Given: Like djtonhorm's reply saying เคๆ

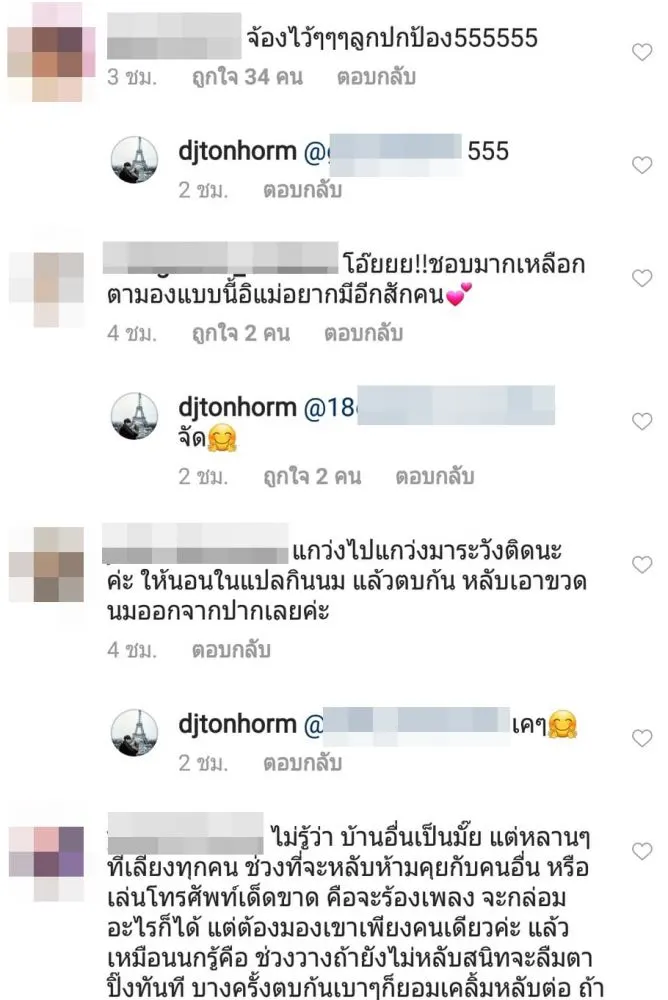Looking at the screenshot, I should (642, 738).
